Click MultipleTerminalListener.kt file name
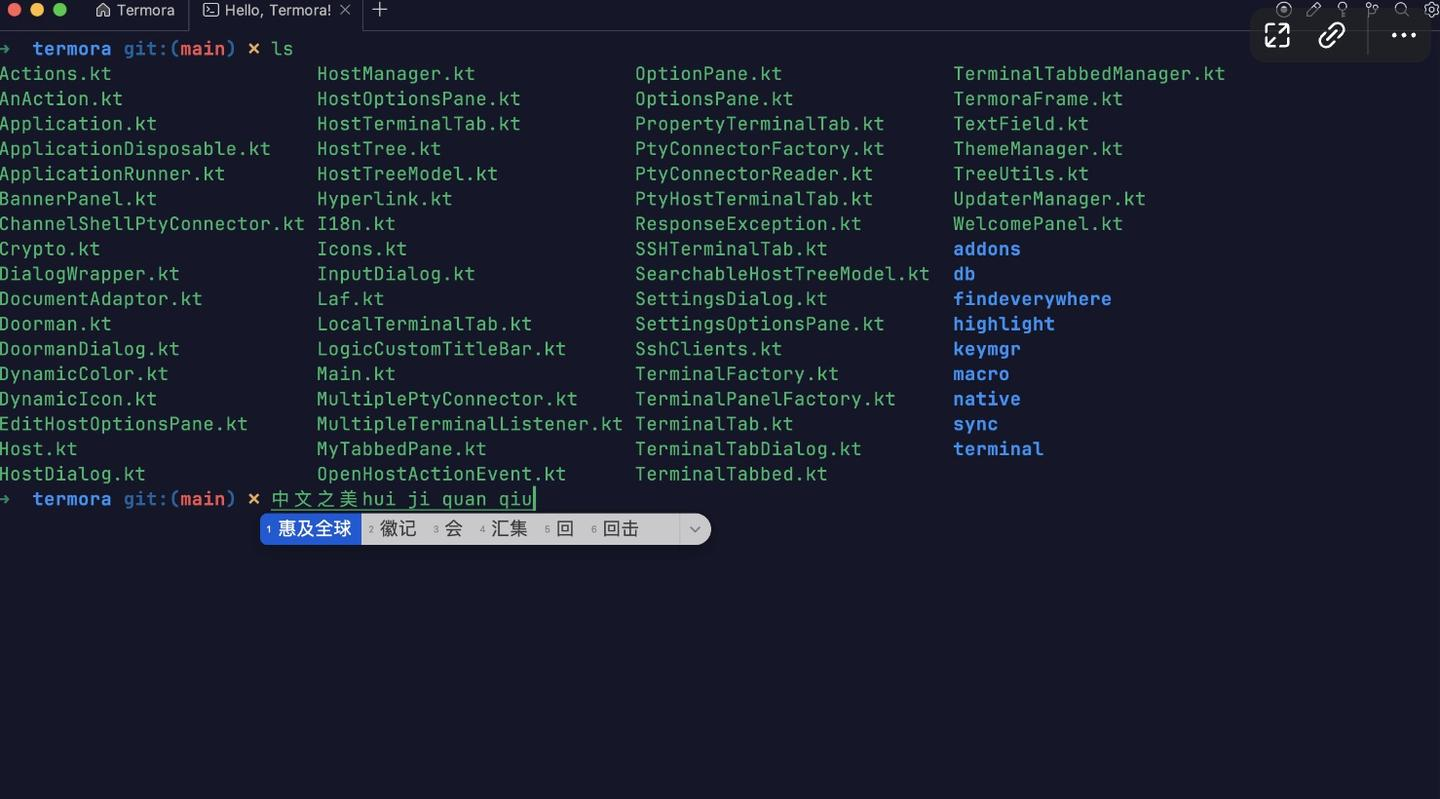1440x799 pixels. 470,424
